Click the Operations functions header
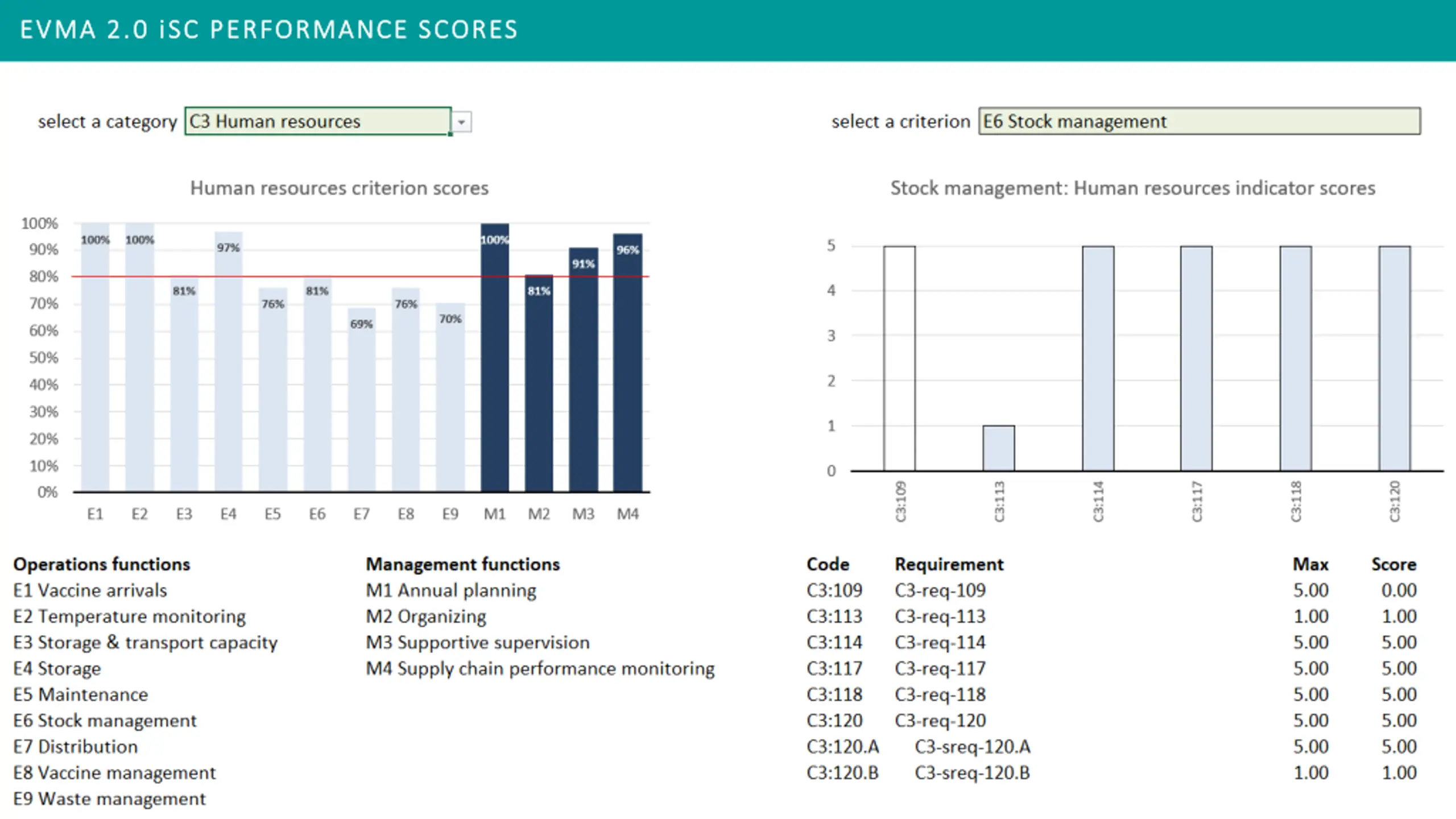Viewport: 1456px width, 819px height. [x=102, y=564]
